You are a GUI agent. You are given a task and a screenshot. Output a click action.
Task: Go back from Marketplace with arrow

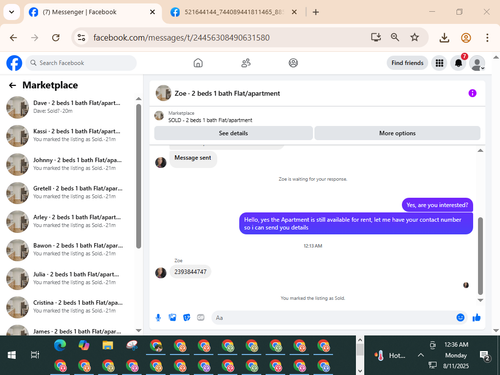tap(12, 85)
